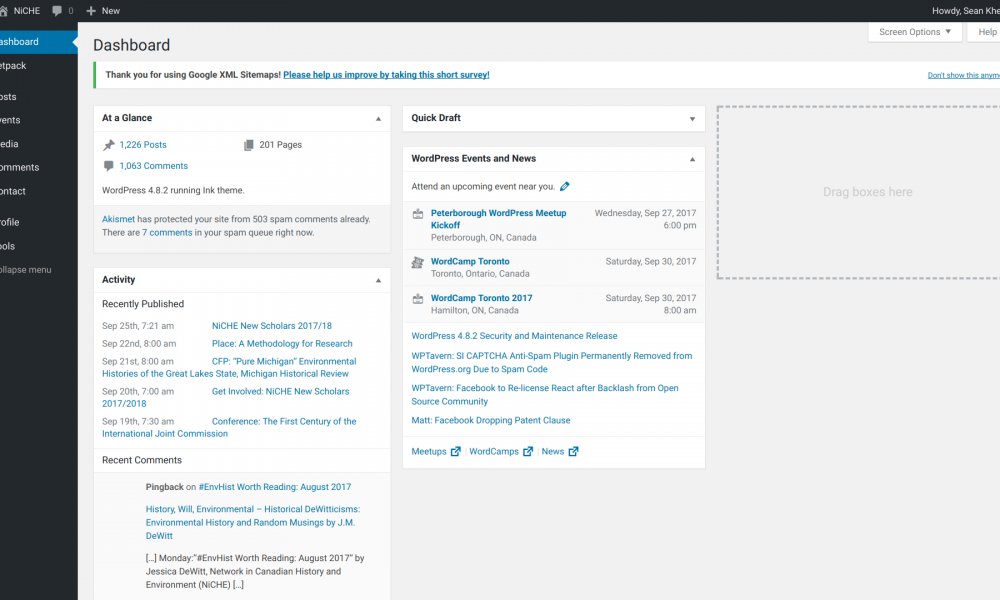
Task: Click the meetup icon for Peterborough WordPress Meetup
Action: [418, 214]
